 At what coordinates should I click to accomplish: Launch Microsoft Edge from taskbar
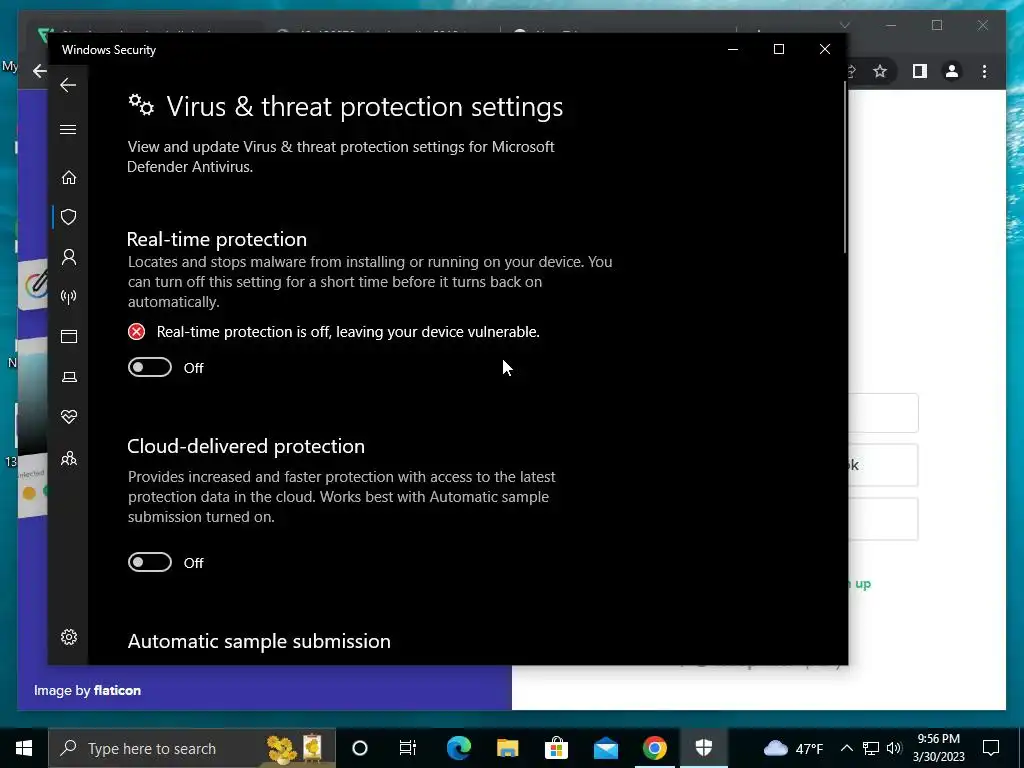(458, 748)
